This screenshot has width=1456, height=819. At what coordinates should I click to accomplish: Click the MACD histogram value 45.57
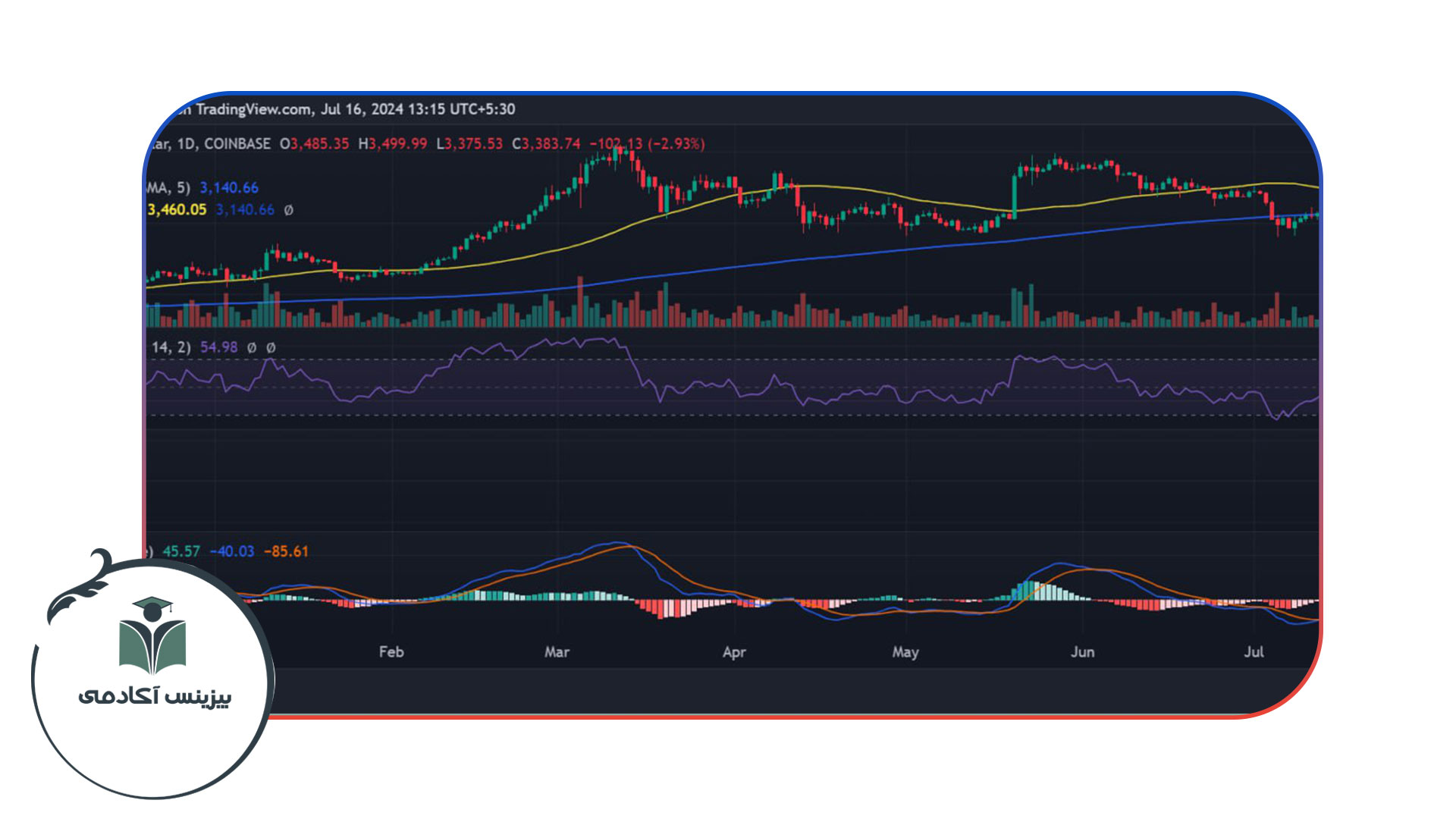pyautogui.click(x=181, y=551)
